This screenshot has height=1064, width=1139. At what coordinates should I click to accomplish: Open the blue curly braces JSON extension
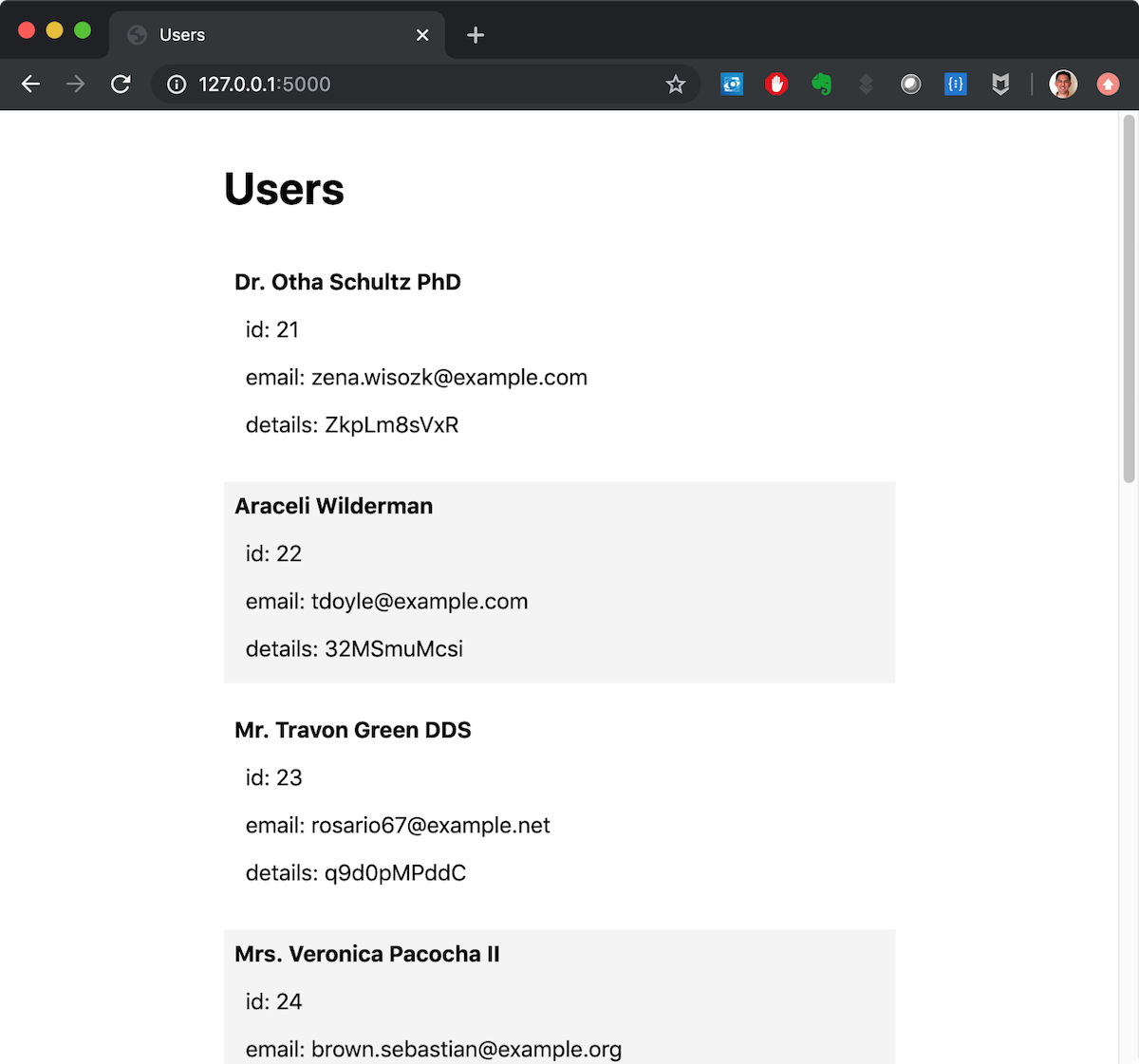coord(956,84)
